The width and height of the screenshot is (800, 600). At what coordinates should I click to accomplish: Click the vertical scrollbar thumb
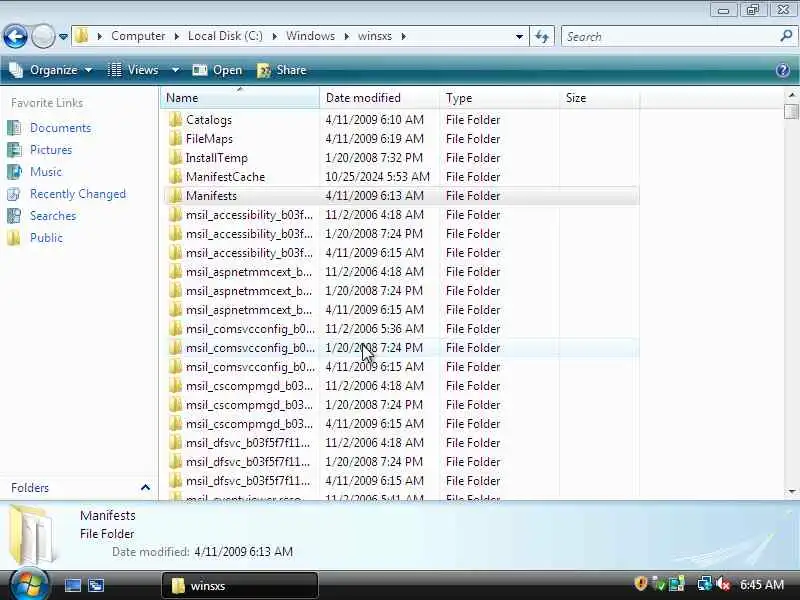pyautogui.click(x=791, y=111)
